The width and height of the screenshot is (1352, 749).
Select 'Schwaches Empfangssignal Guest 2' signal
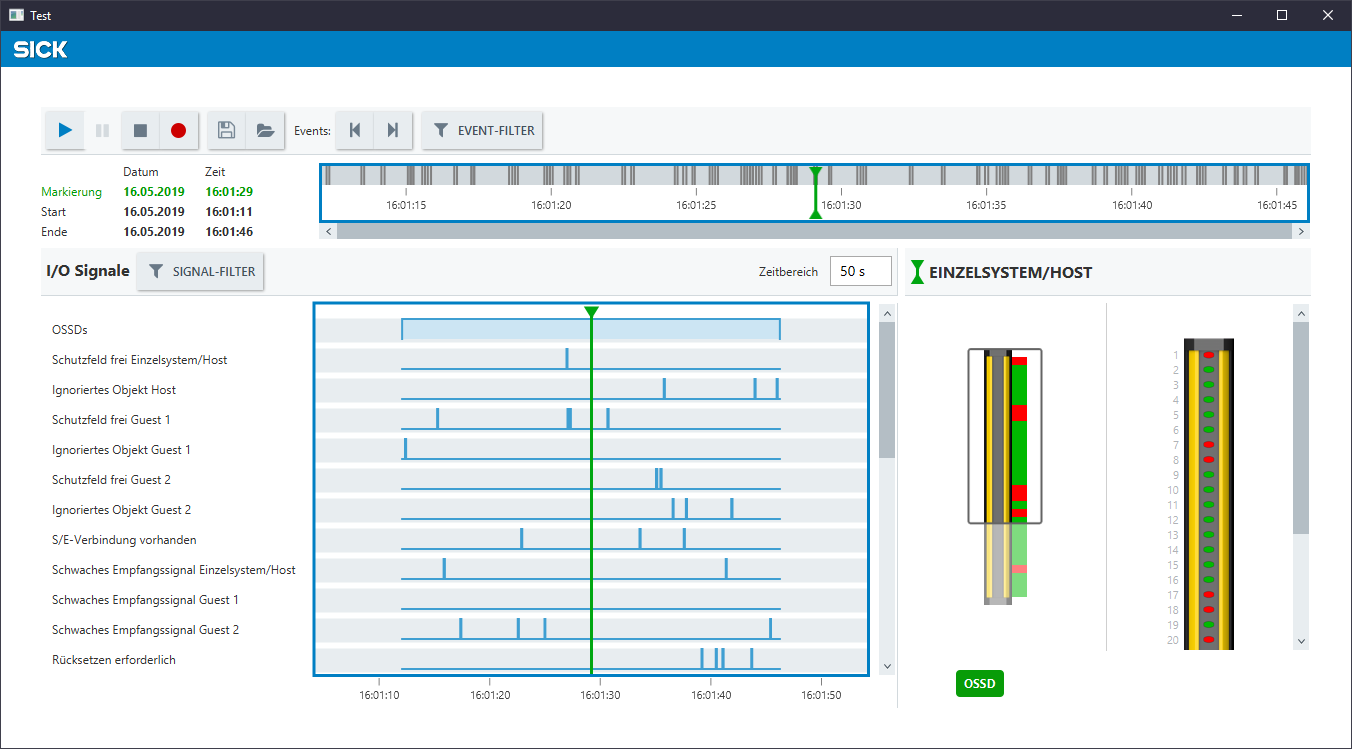(145, 630)
